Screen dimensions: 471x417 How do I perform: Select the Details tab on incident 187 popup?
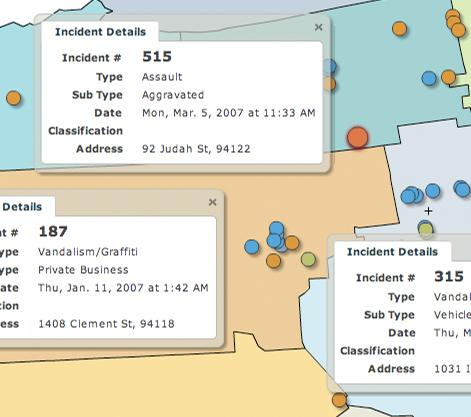point(22,207)
